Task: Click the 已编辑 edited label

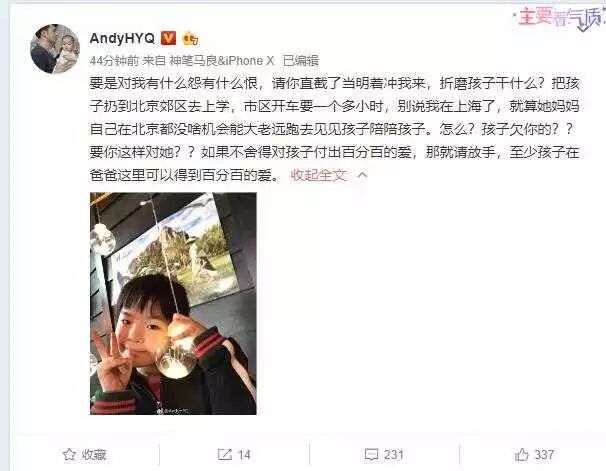Action: tap(301, 61)
